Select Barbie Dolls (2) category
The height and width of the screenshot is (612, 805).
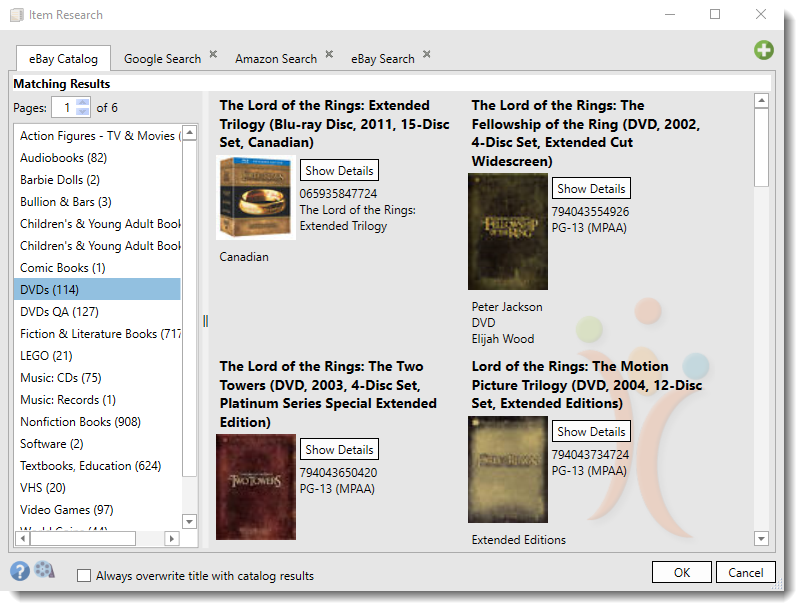98,180
